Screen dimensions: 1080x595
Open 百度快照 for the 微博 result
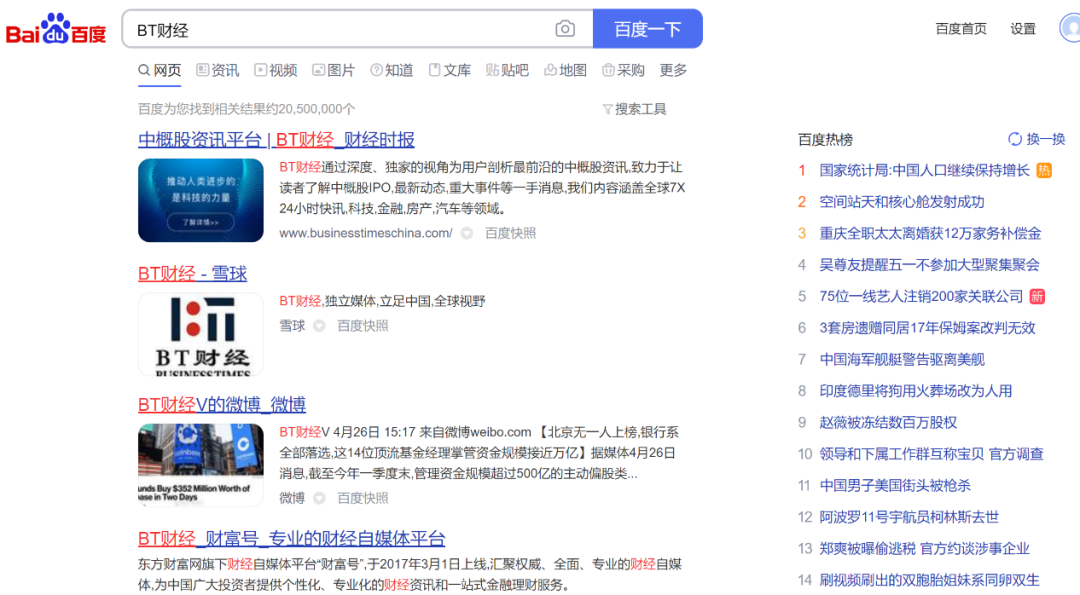click(x=362, y=499)
